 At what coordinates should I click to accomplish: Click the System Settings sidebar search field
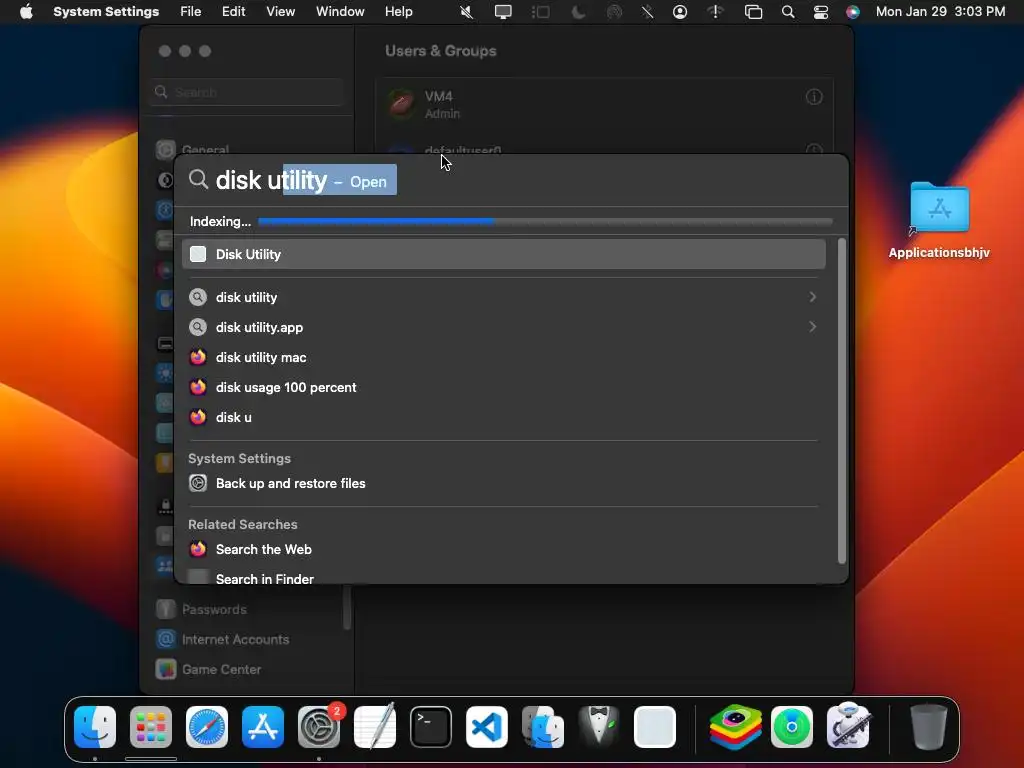coord(248,92)
